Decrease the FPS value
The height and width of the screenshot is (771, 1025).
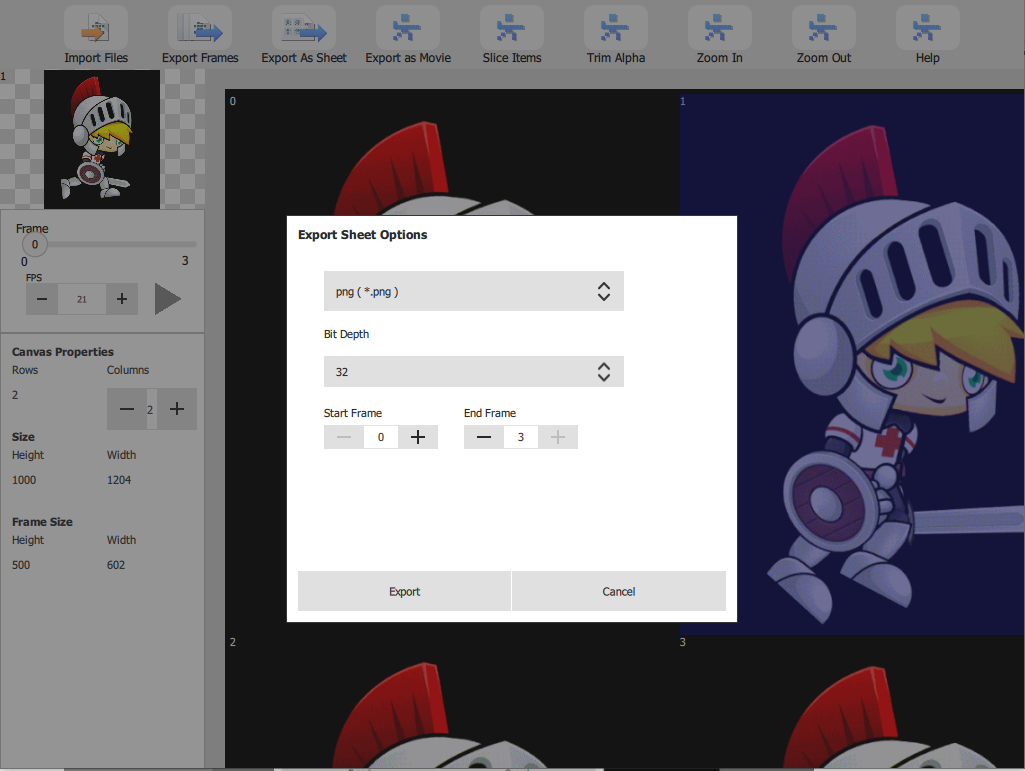[42, 299]
